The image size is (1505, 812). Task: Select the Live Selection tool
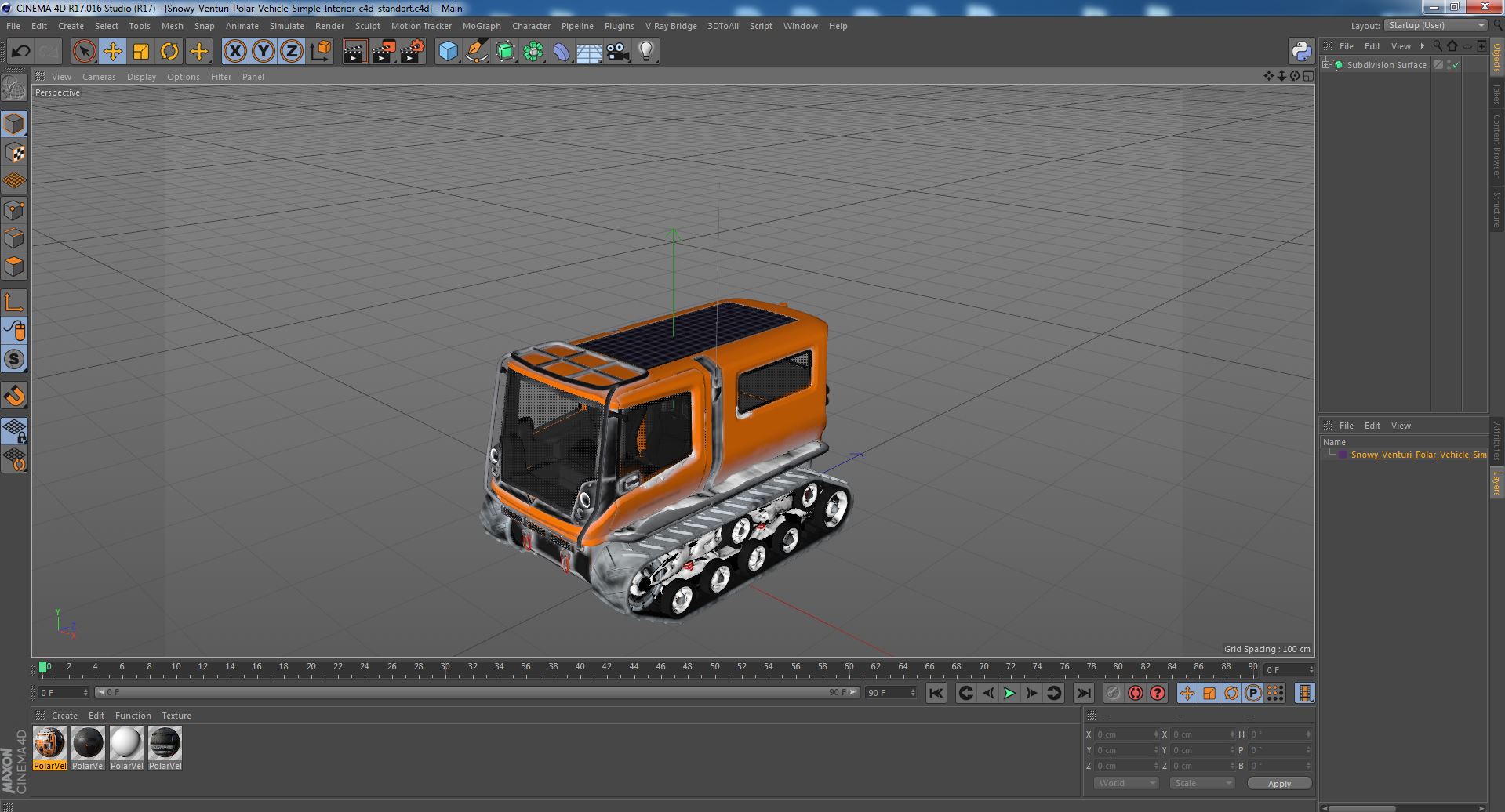point(84,52)
